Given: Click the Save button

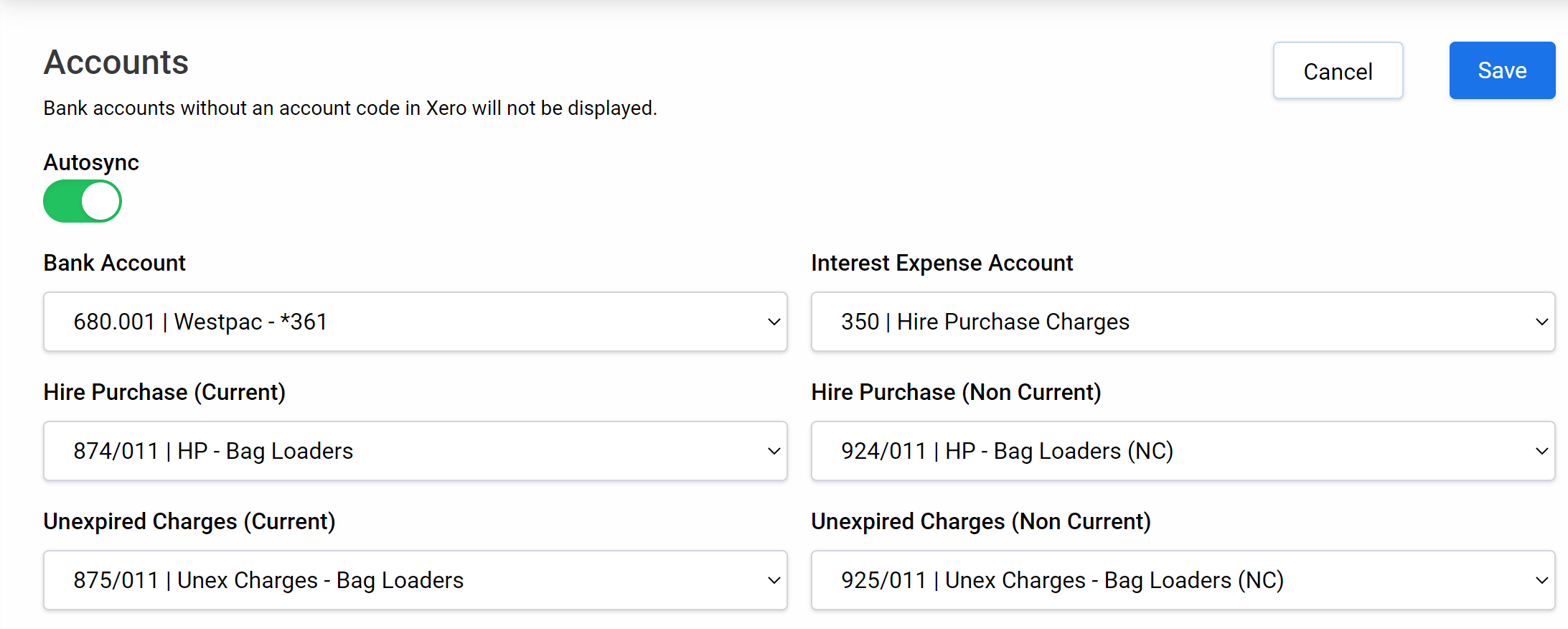Looking at the screenshot, I should pos(1502,70).
